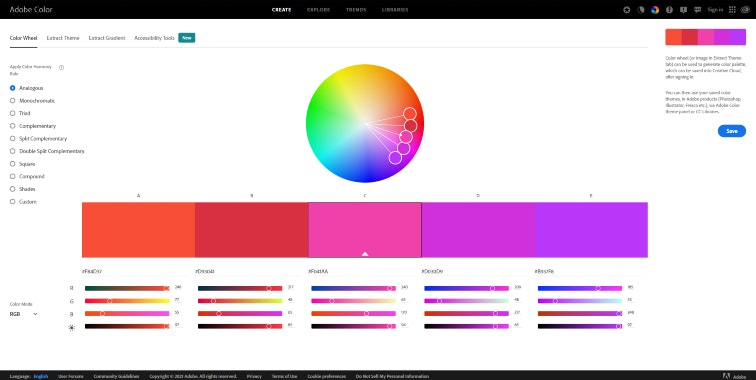Click the Adobe Color logo title

pos(31,10)
